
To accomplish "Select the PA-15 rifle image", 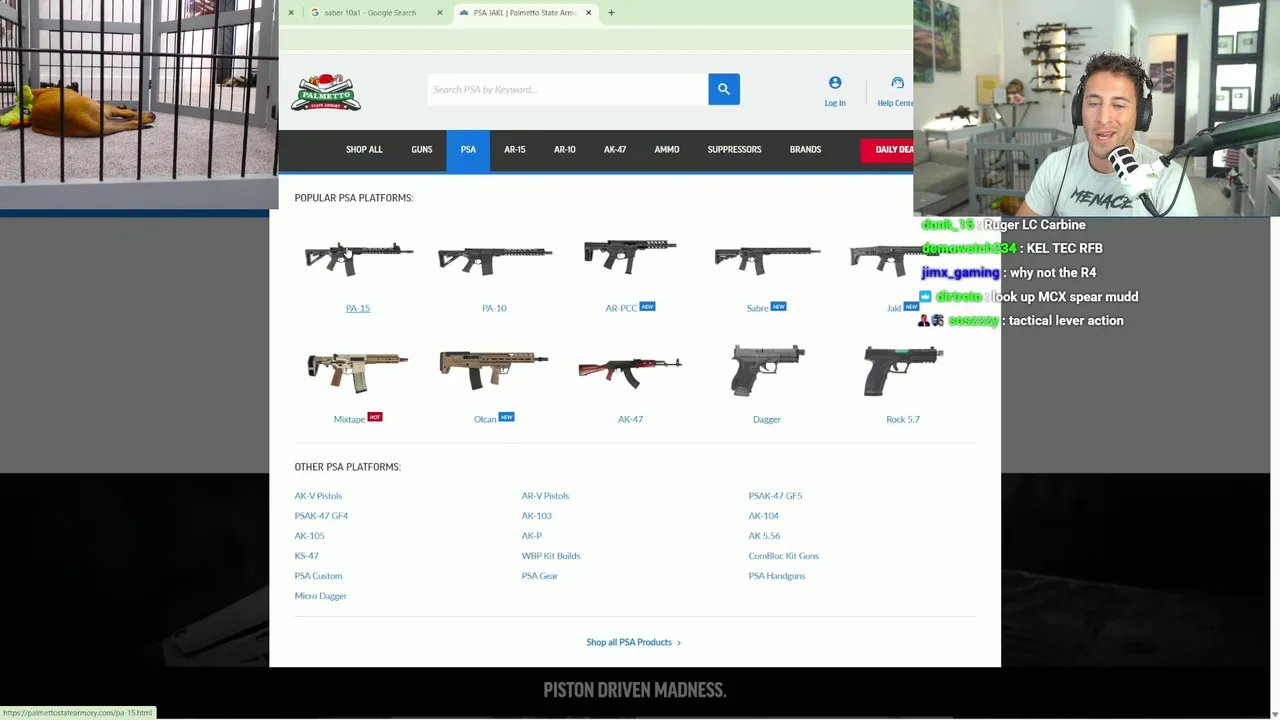I will [358, 258].
